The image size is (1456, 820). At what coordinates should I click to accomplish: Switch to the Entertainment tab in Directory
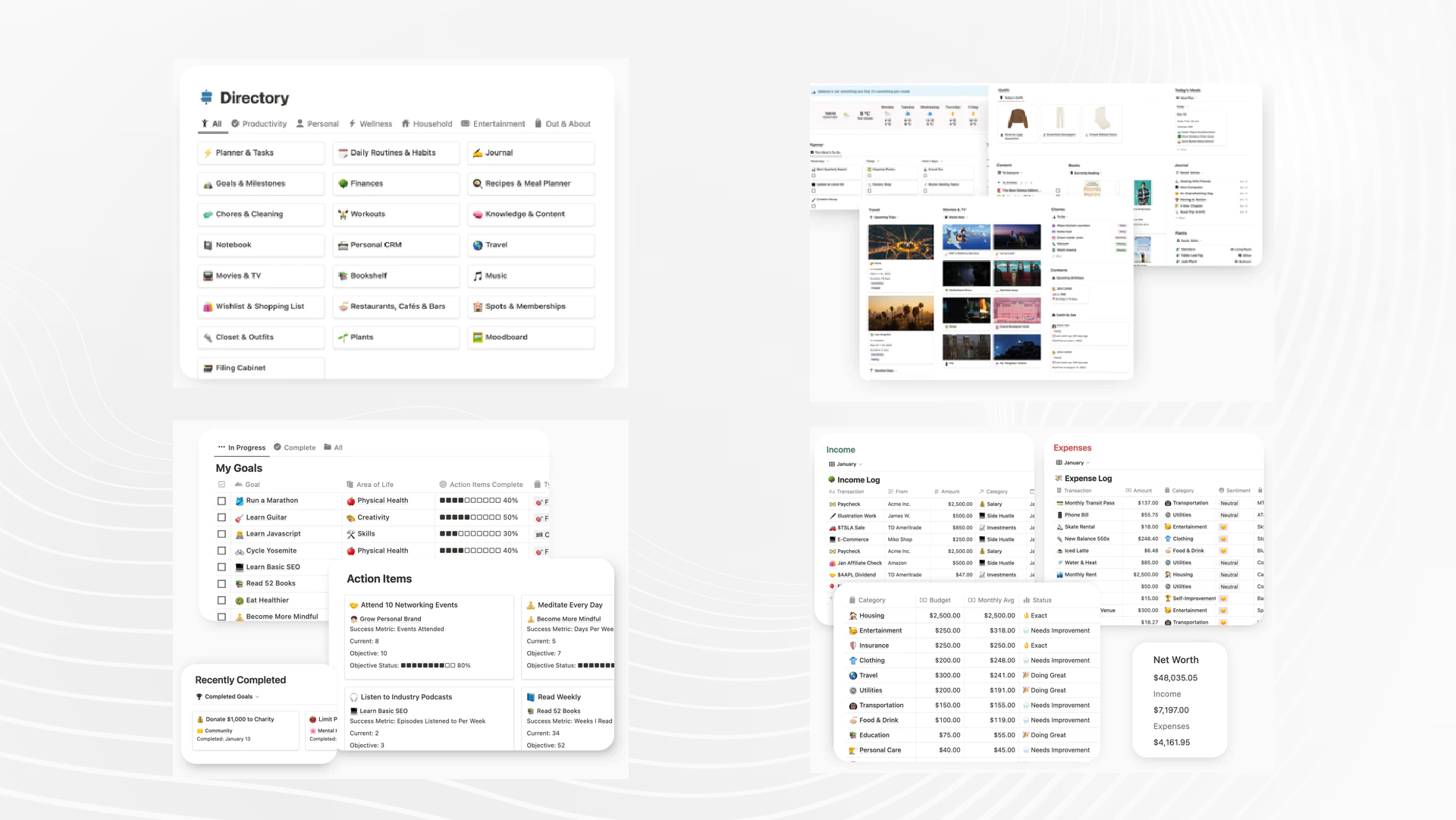pos(493,124)
